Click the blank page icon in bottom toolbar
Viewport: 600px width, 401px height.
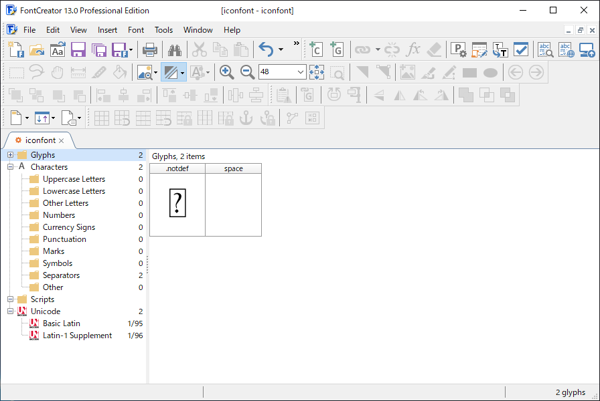click(16, 118)
